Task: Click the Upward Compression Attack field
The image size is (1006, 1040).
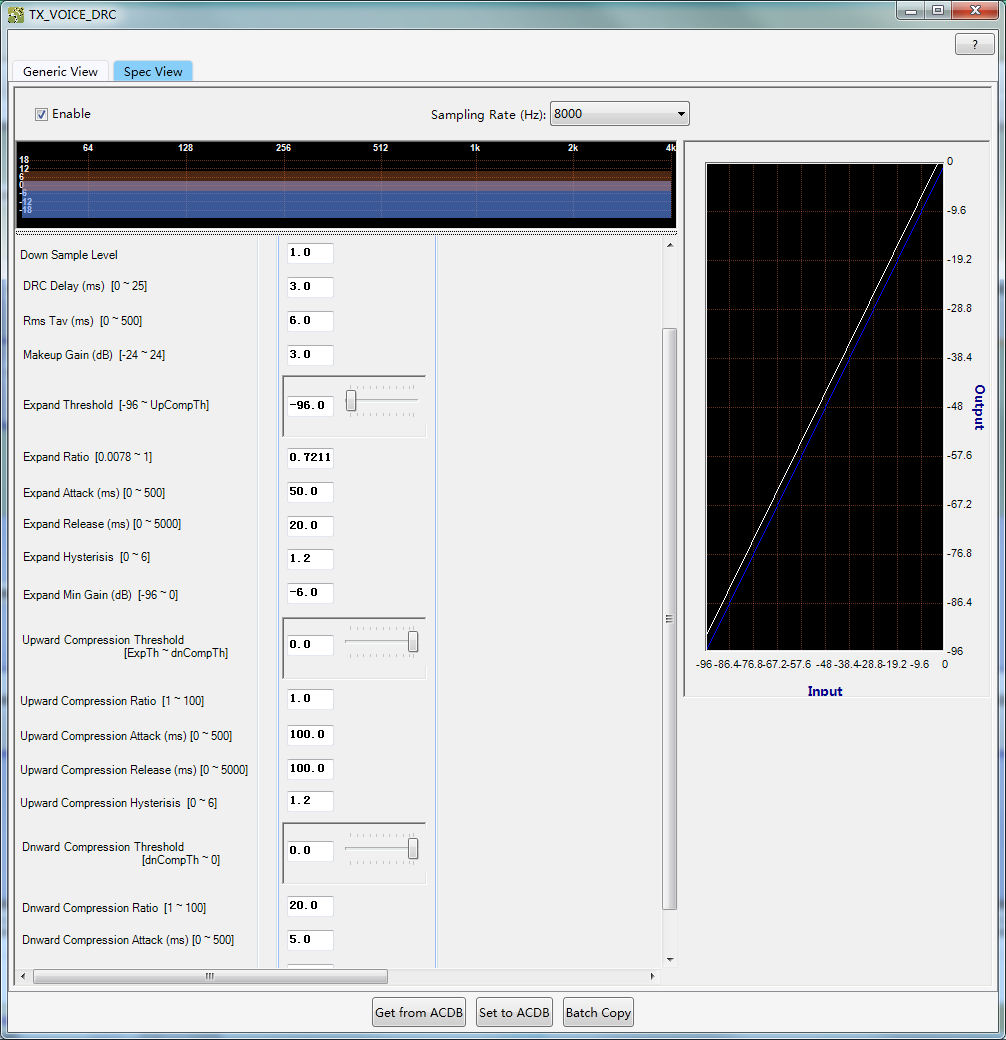Action: (310, 734)
